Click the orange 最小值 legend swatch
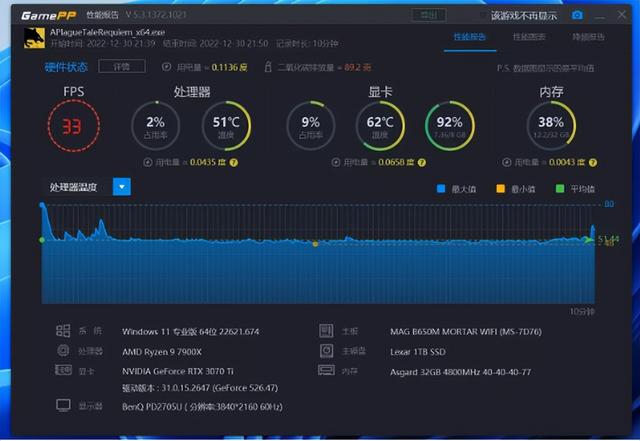 500,189
